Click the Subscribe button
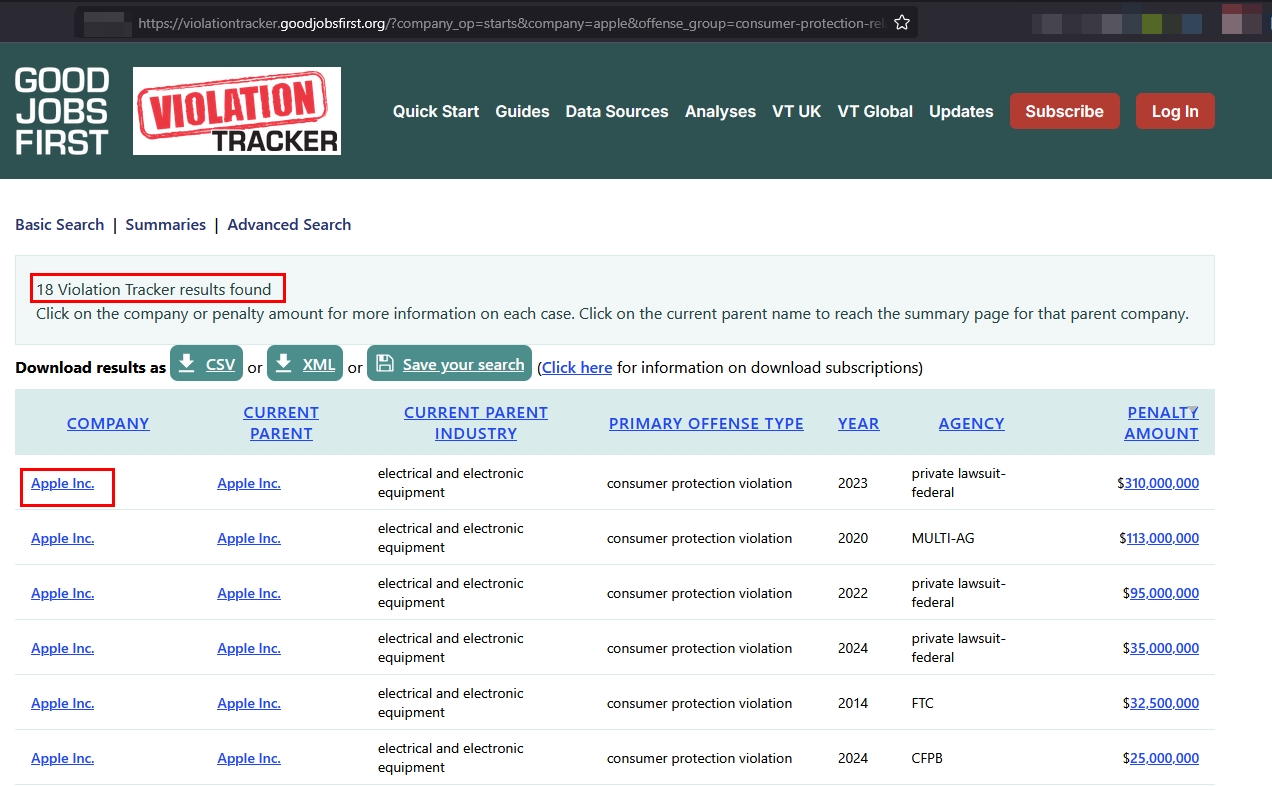The height and width of the screenshot is (786, 1272). click(x=1064, y=111)
